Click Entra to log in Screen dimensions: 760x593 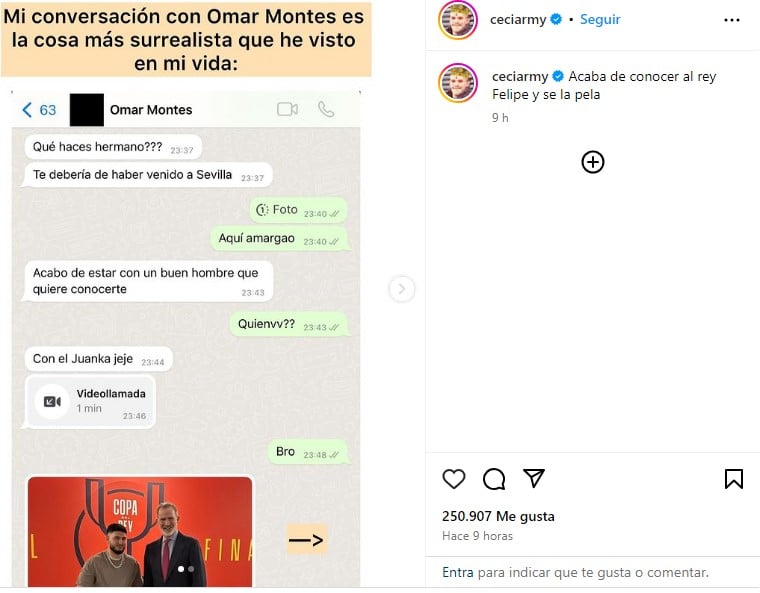click(x=458, y=572)
